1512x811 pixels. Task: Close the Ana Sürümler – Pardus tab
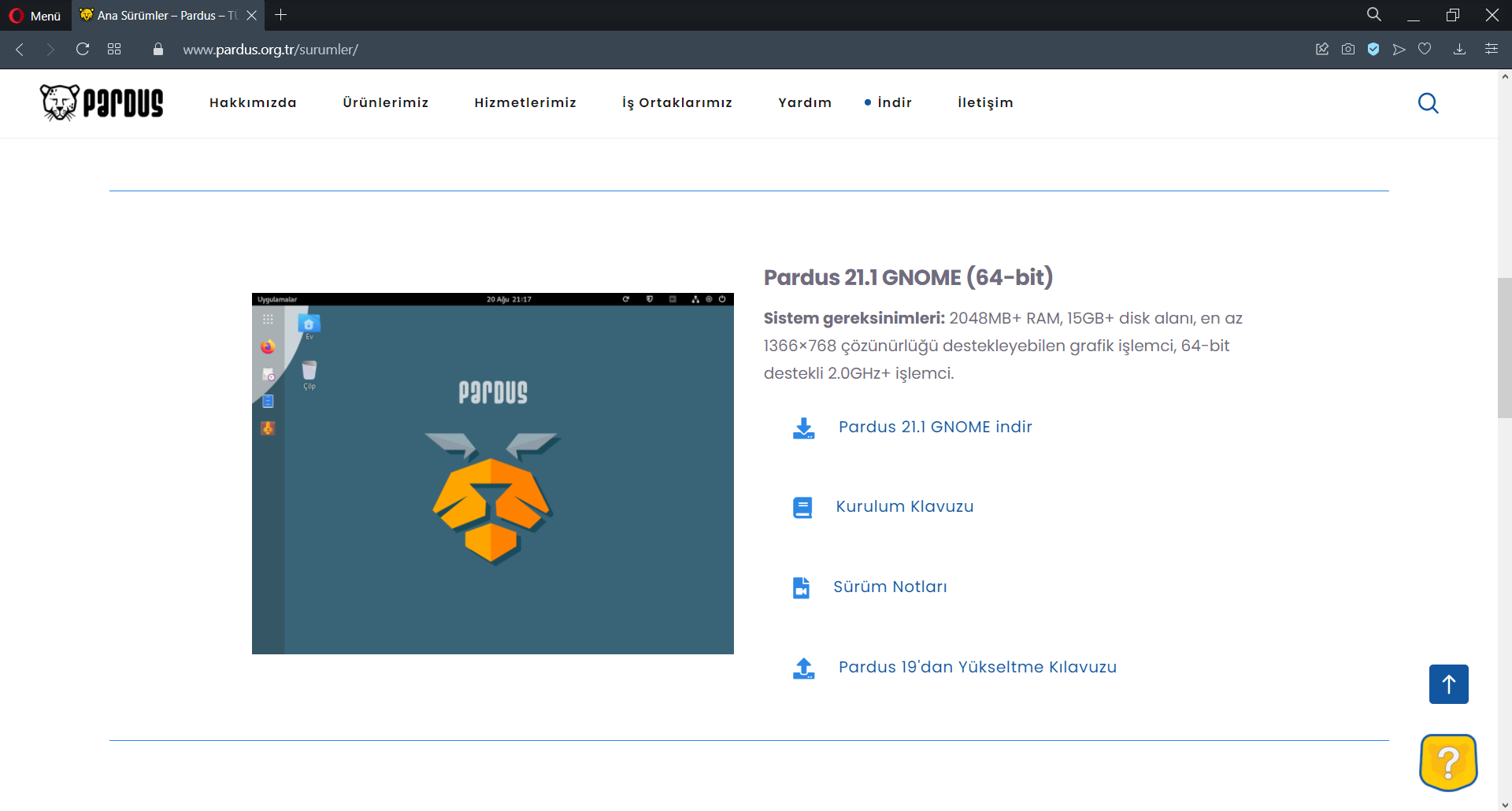pos(252,15)
